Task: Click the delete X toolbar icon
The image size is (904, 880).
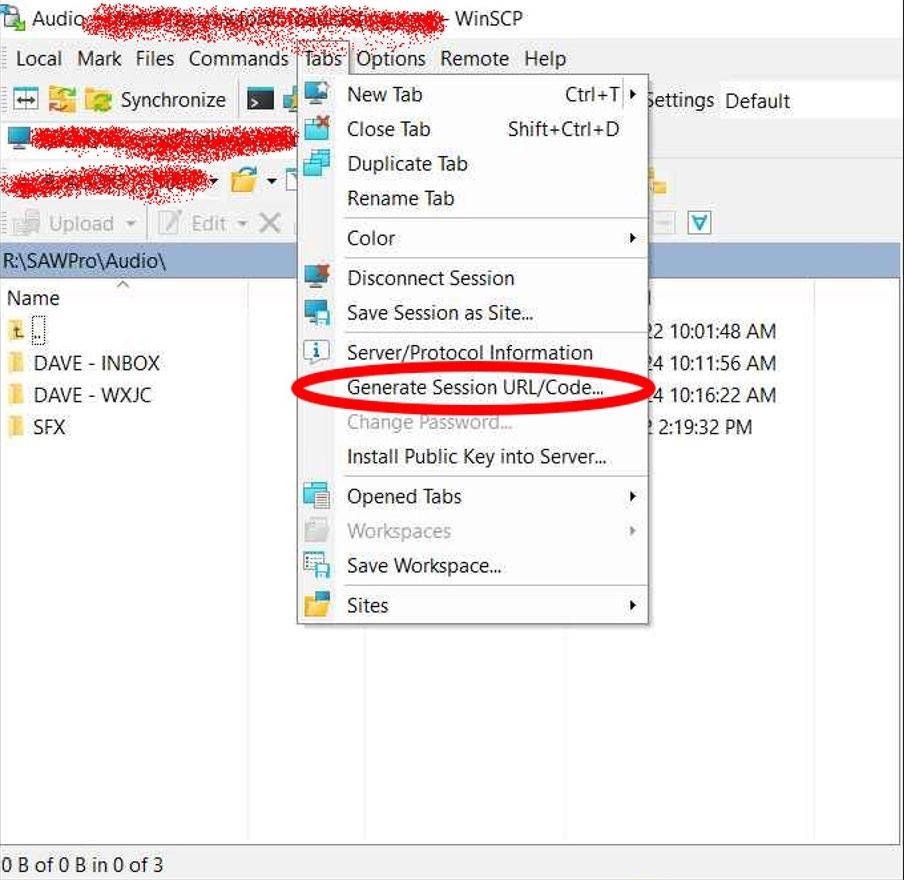Action: tap(269, 223)
